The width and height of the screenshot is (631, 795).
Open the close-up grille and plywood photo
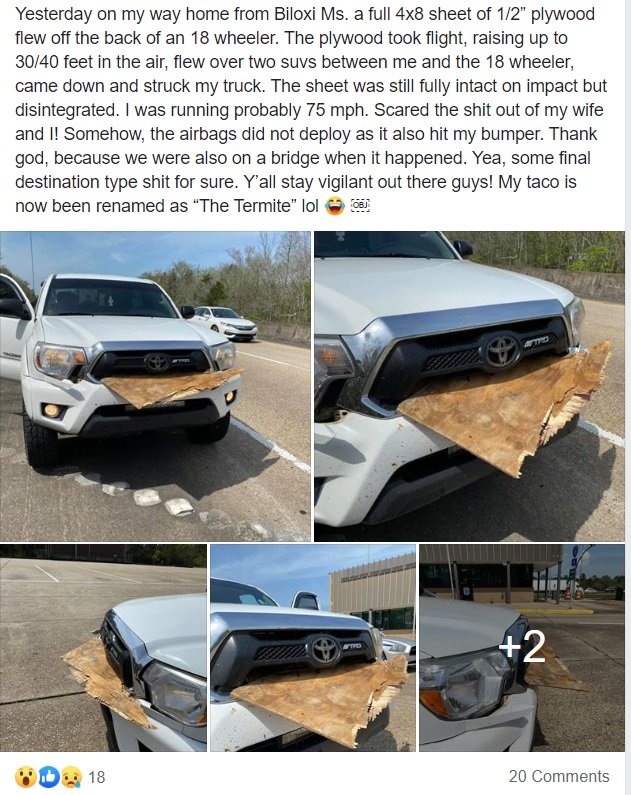coord(469,386)
